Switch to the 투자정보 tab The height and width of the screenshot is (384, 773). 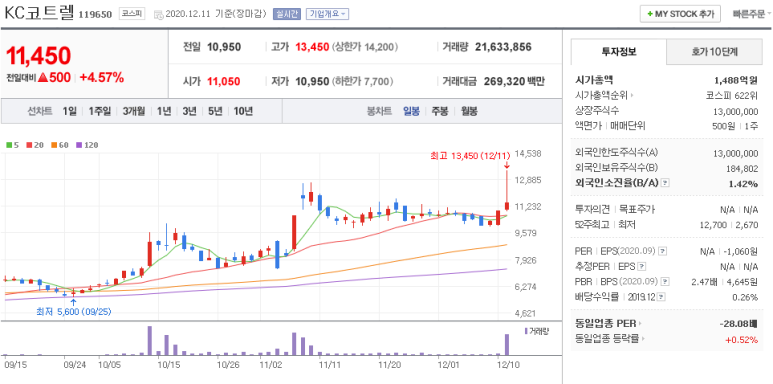(619, 52)
